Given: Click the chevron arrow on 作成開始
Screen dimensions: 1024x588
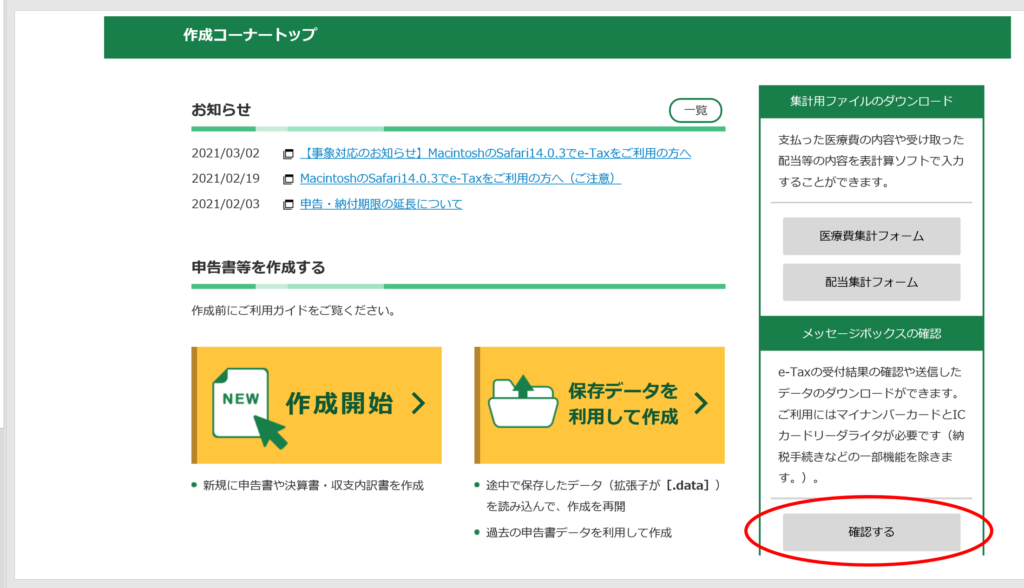Looking at the screenshot, I should 419,404.
